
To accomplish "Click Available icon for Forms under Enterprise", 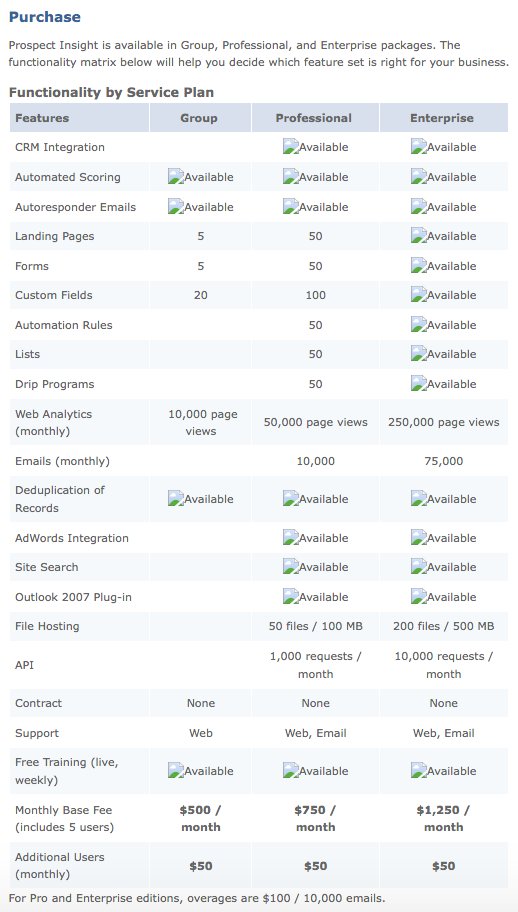I will coord(444,266).
